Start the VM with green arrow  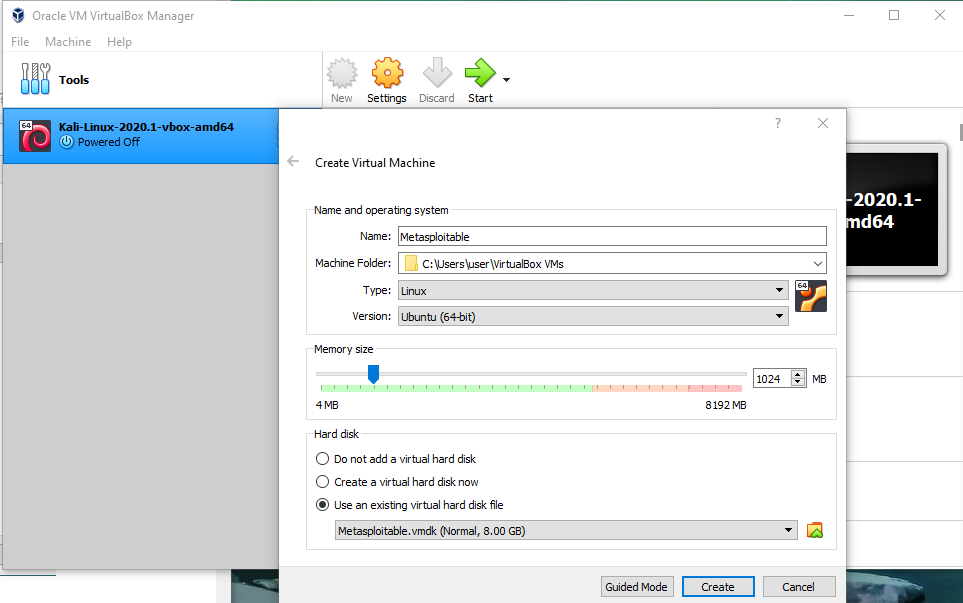pos(480,73)
